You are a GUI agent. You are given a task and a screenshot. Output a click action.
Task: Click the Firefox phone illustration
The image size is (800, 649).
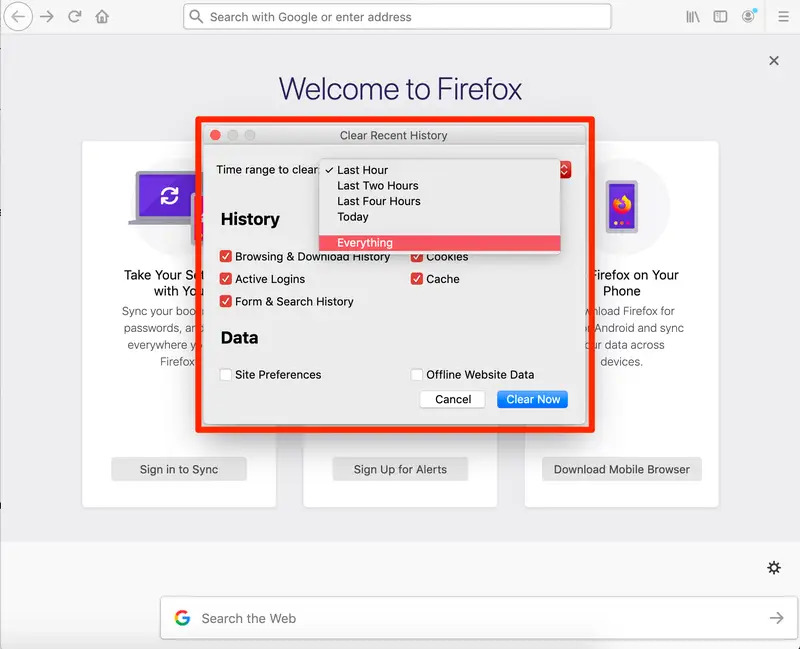(622, 206)
